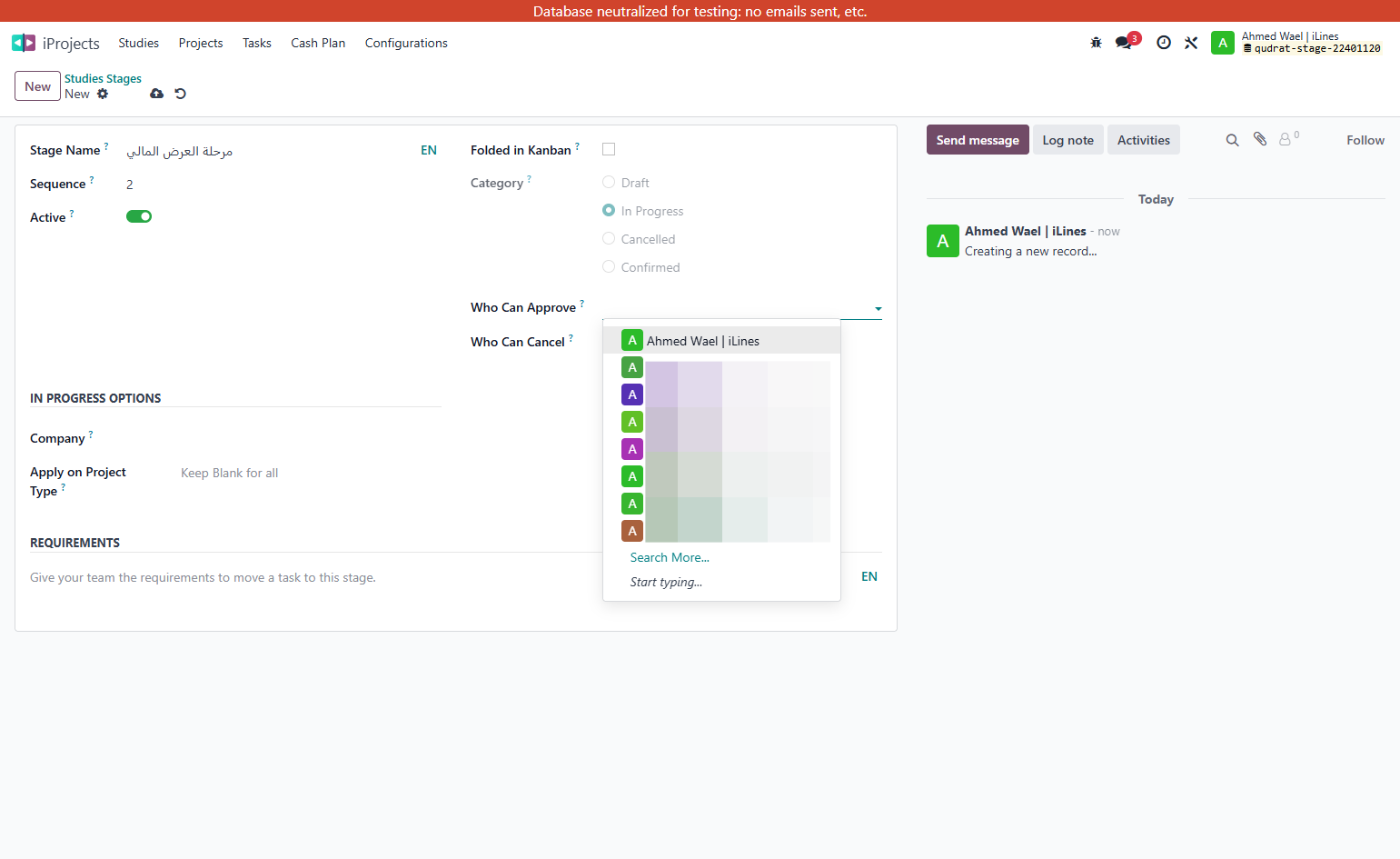
Task: Attach files using the paperclip icon
Action: (1260, 139)
